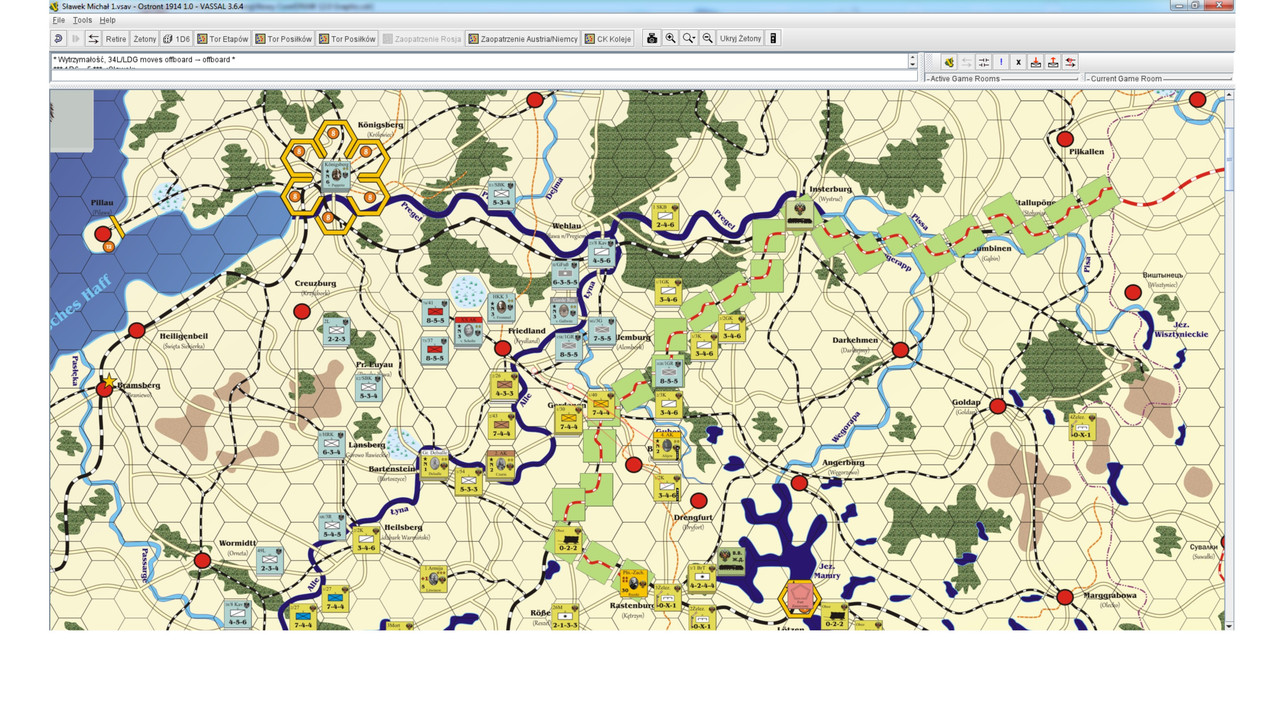
Task: Select the 2-2-3 counter near Creuzburg
Action: click(x=338, y=331)
